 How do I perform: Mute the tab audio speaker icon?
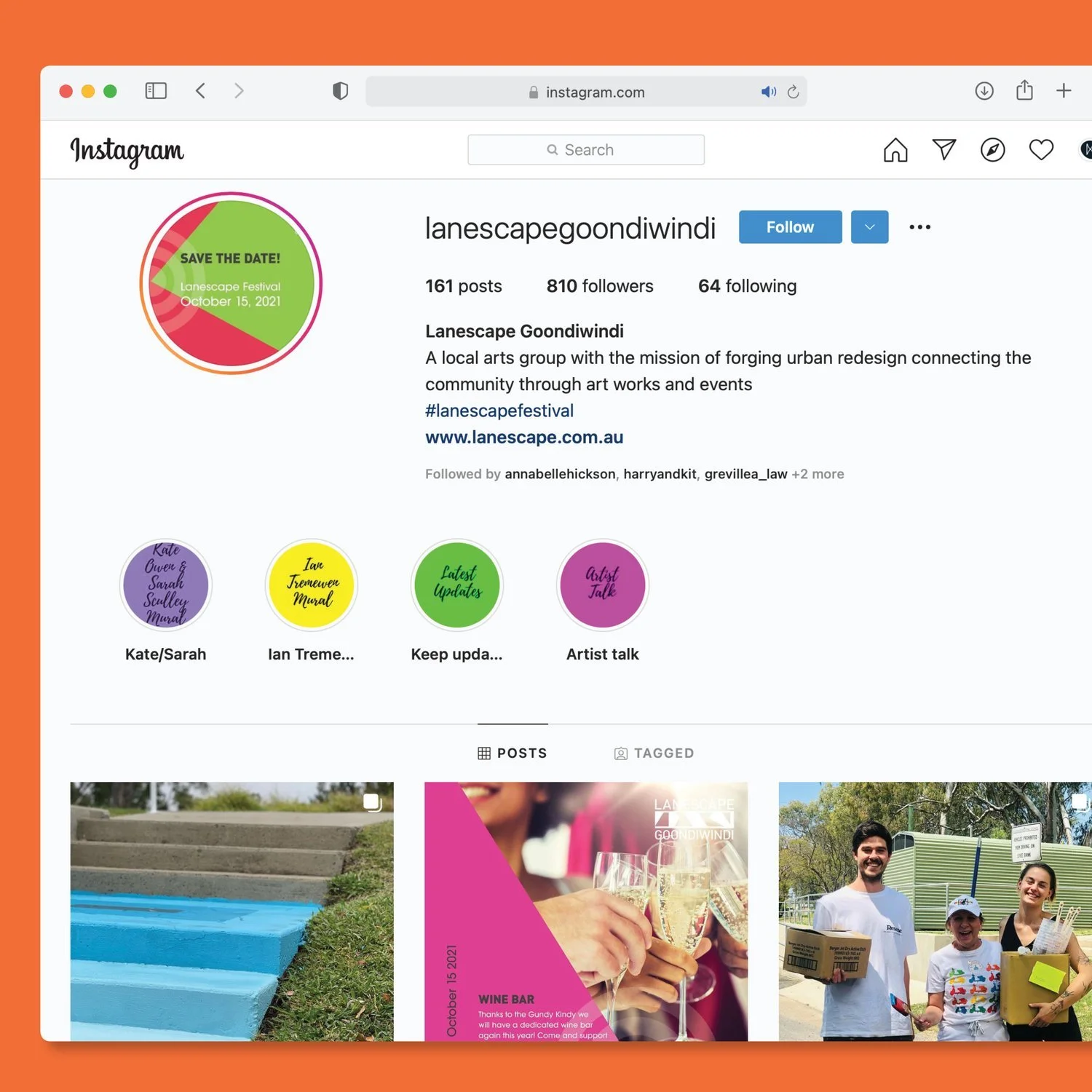pyautogui.click(x=769, y=92)
